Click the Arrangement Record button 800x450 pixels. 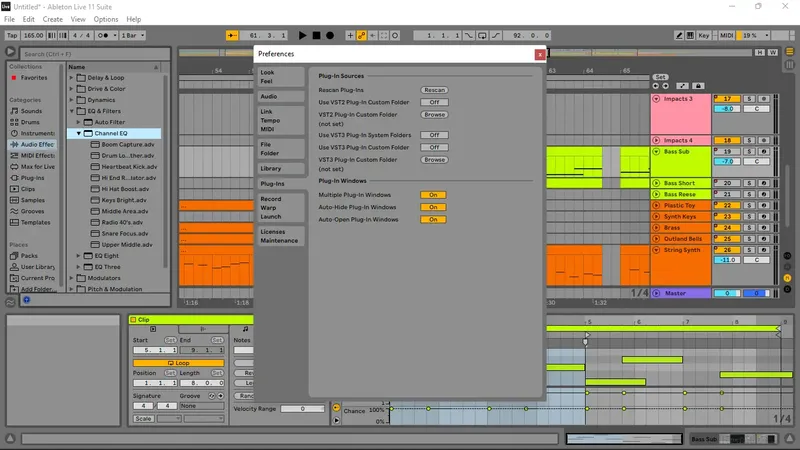(x=330, y=35)
